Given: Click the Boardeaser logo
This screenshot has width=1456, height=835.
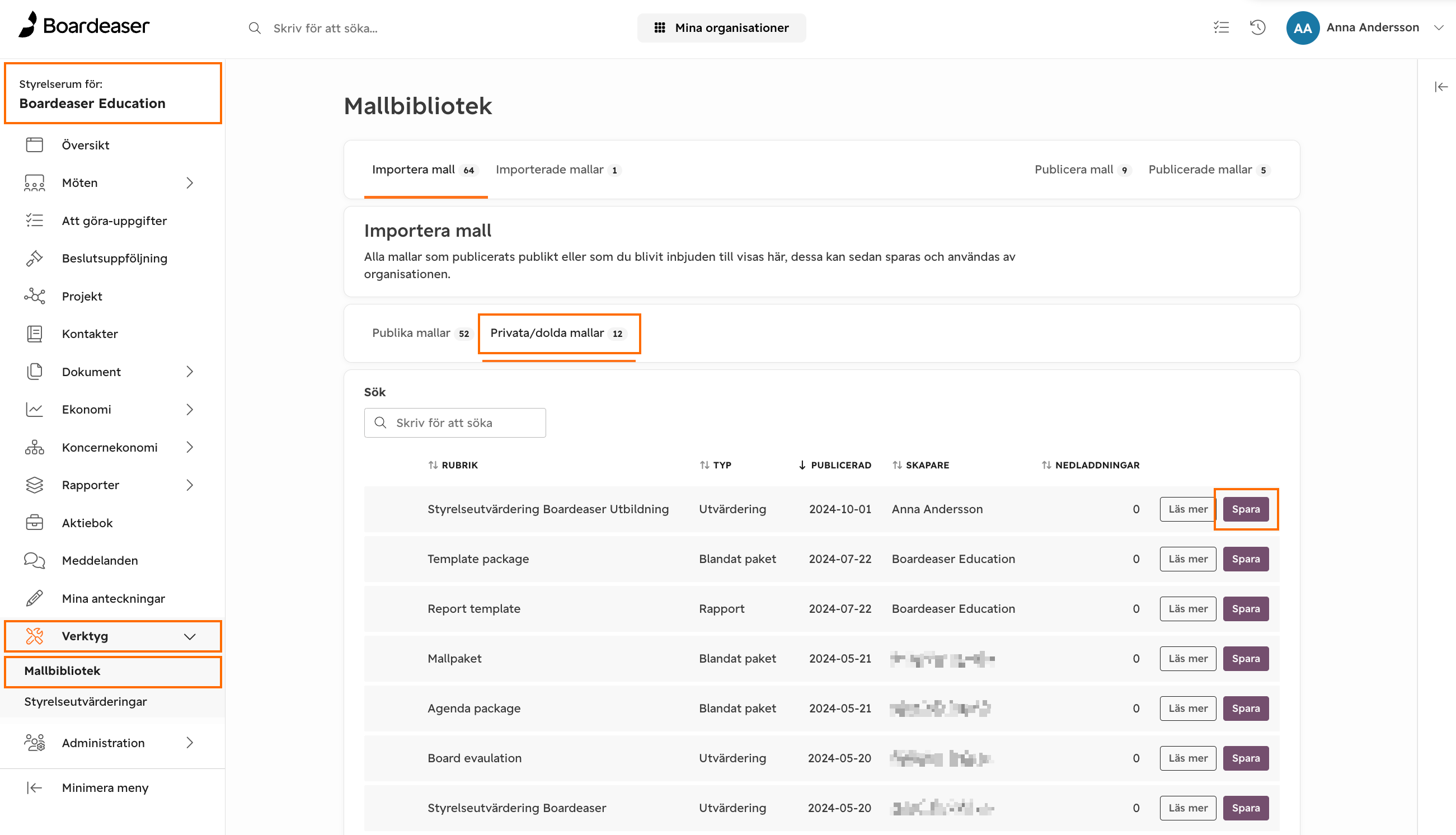Looking at the screenshot, I should point(84,25).
